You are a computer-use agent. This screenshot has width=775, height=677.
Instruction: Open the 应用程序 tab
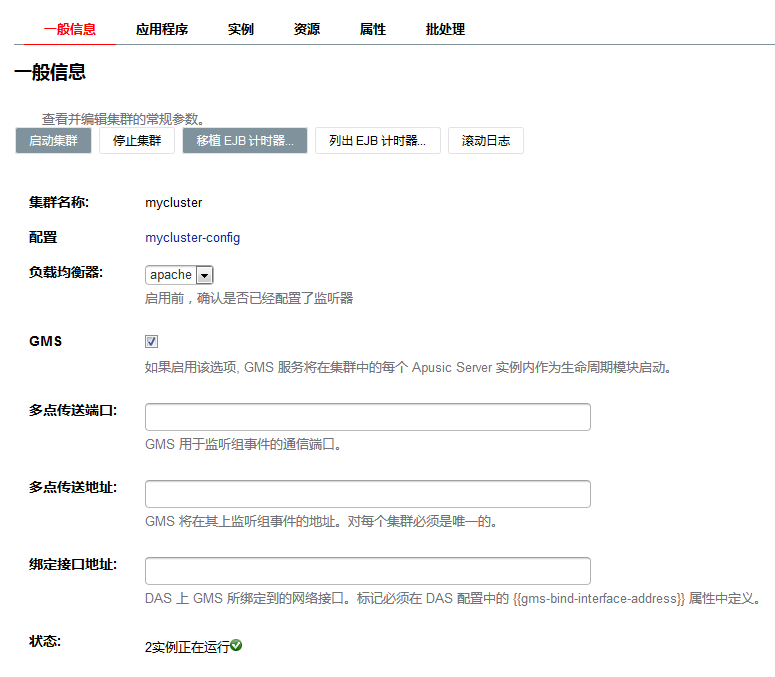162,29
